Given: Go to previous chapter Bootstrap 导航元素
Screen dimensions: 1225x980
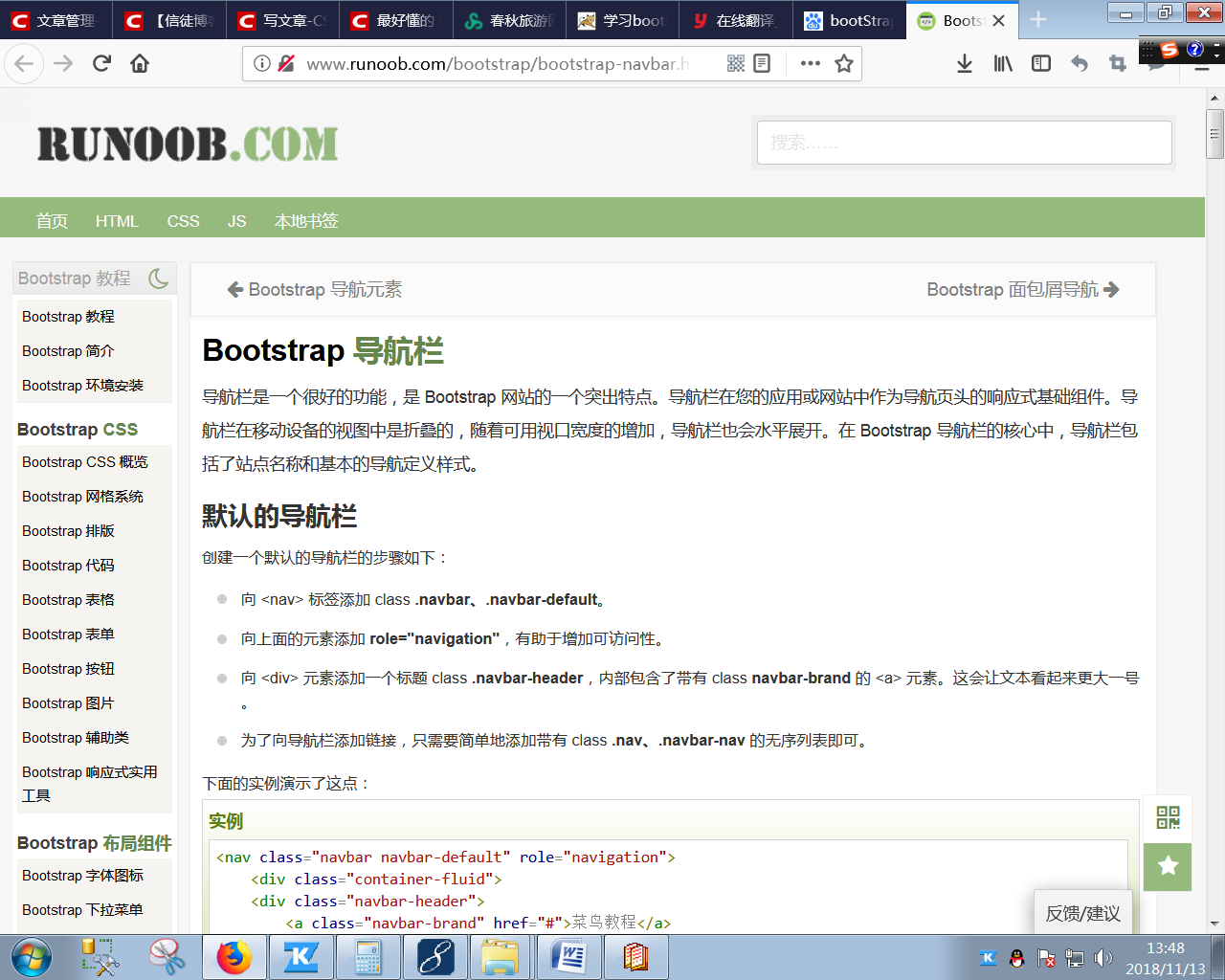Looking at the screenshot, I should click(315, 290).
